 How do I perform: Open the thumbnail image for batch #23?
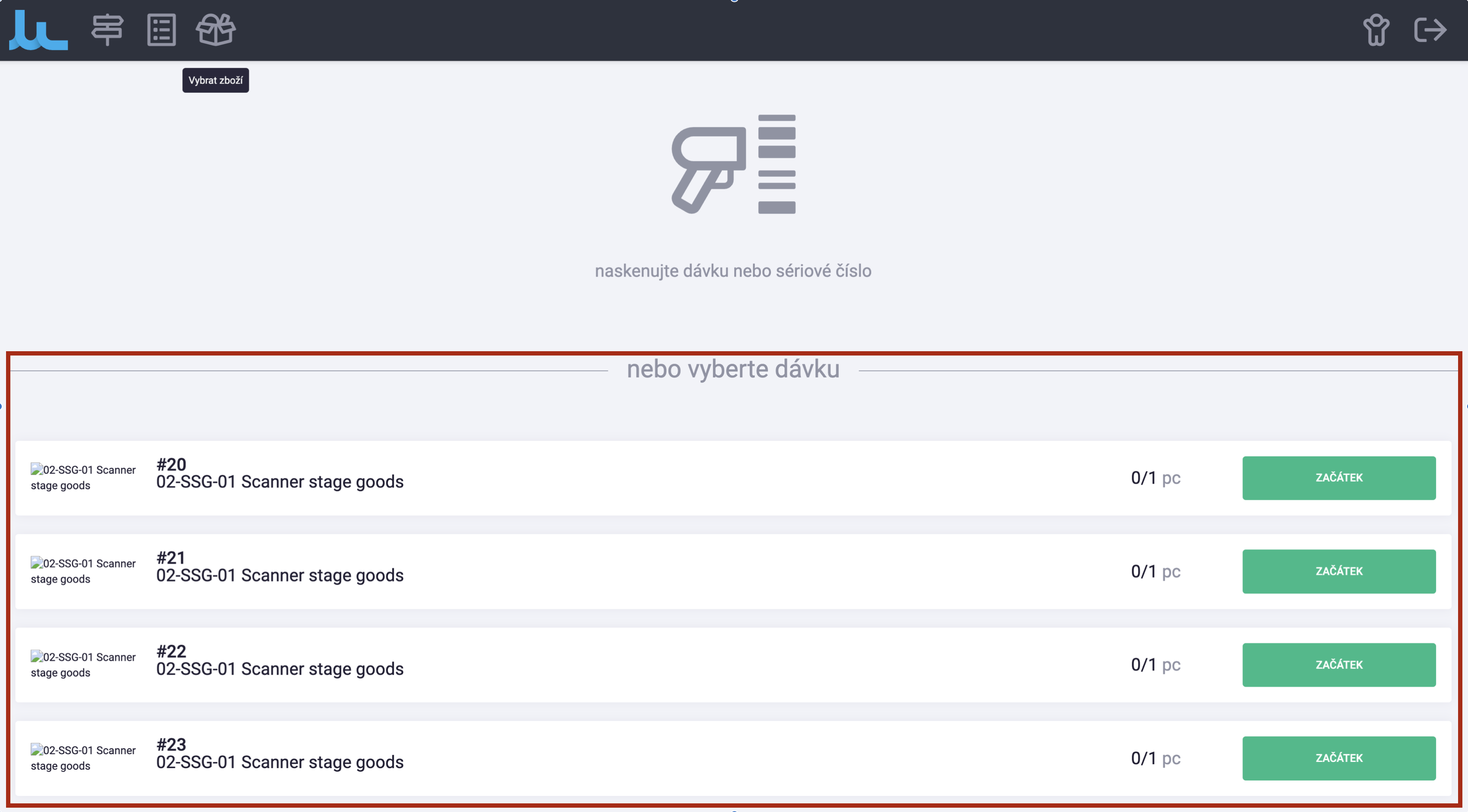(x=83, y=758)
